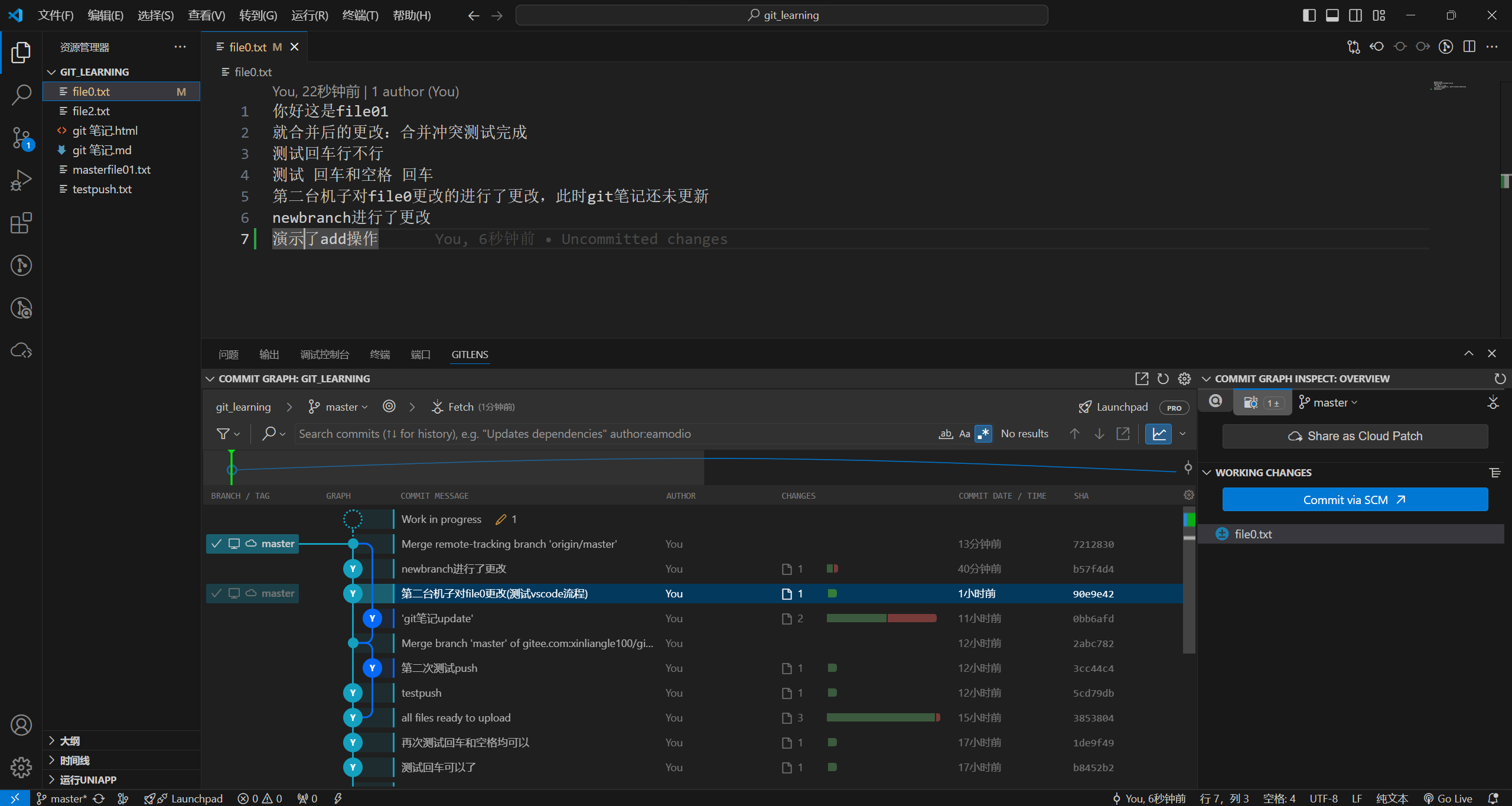Open minimap options dropdown arrow
Image resolution: width=1512 pixels, height=806 pixels.
1182,434
